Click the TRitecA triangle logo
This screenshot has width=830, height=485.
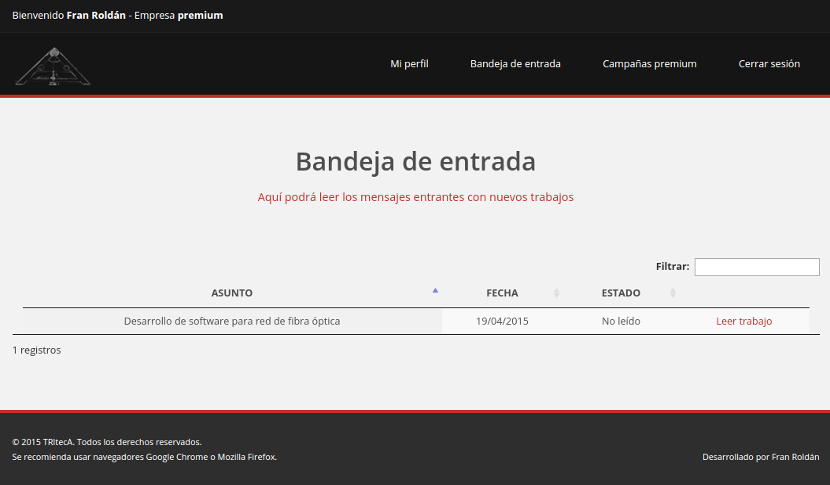coord(53,65)
